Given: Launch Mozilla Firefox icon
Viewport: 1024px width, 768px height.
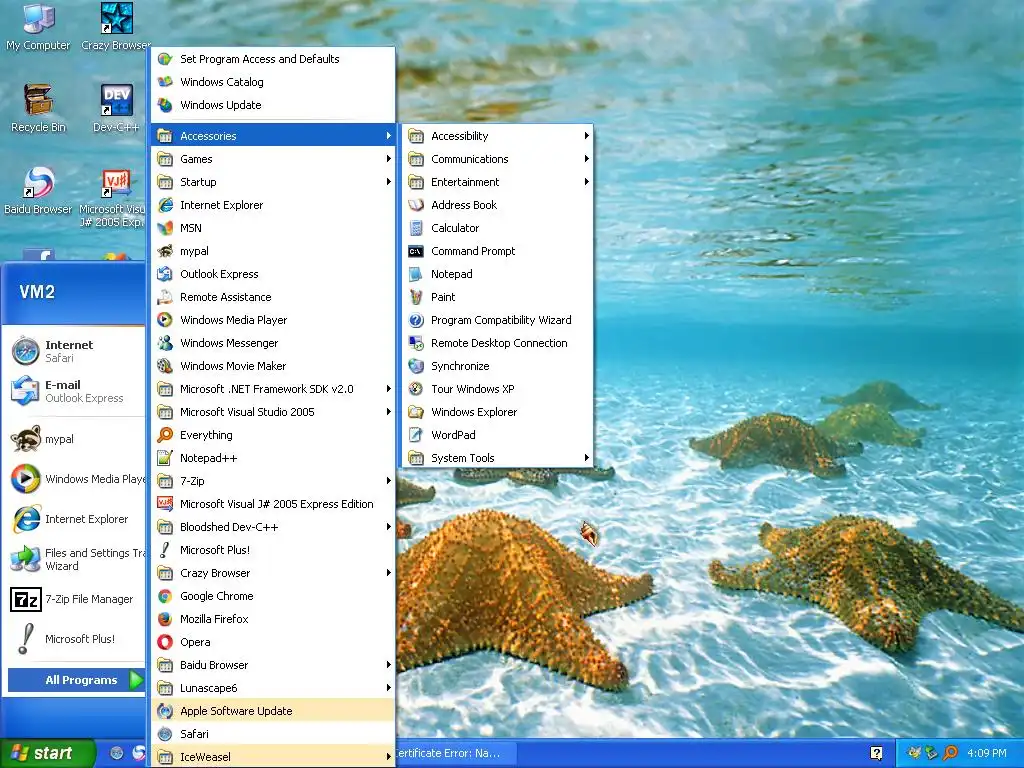Looking at the screenshot, I should [x=165, y=618].
